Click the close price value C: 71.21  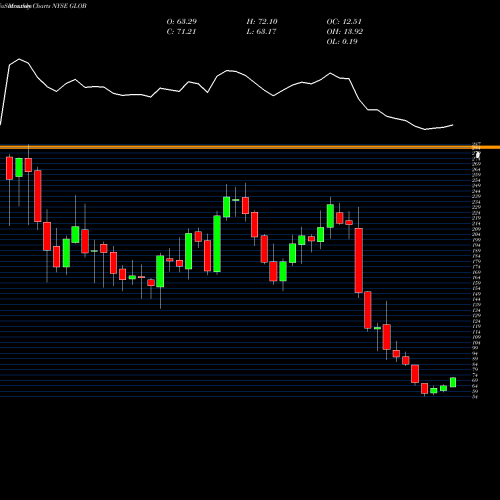181,31
